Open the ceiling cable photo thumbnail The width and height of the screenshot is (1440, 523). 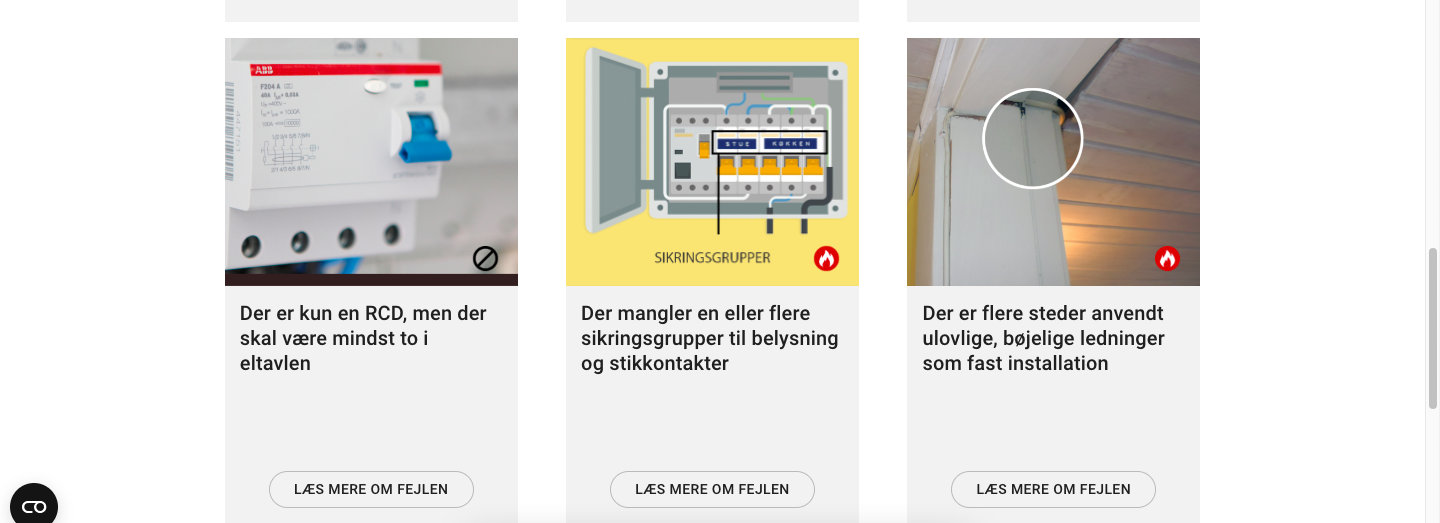1053,162
